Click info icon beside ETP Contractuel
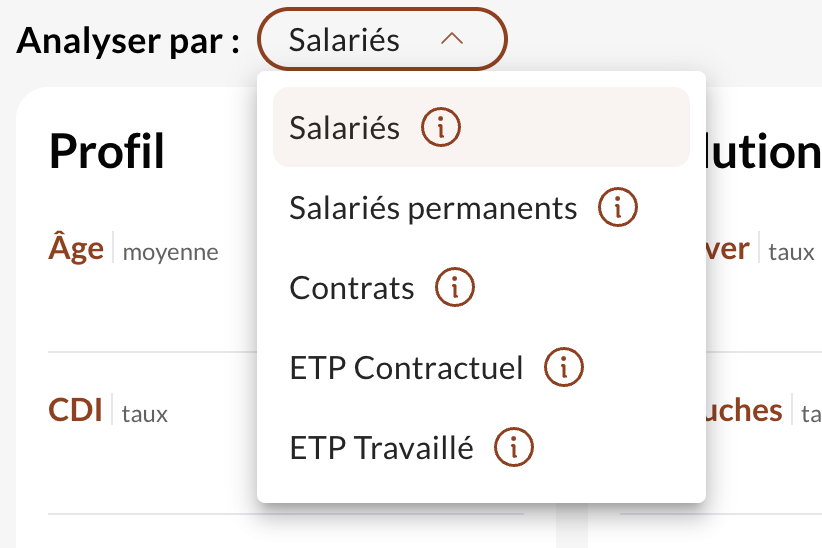Viewport: 822px width, 548px height. (x=564, y=367)
